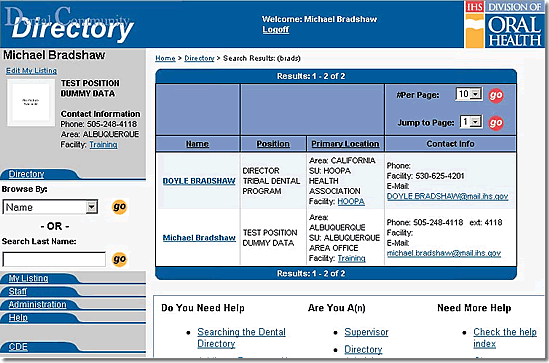Click the Contact Information heading in sidebar
This screenshot has height=363, width=549.
click(x=100, y=114)
